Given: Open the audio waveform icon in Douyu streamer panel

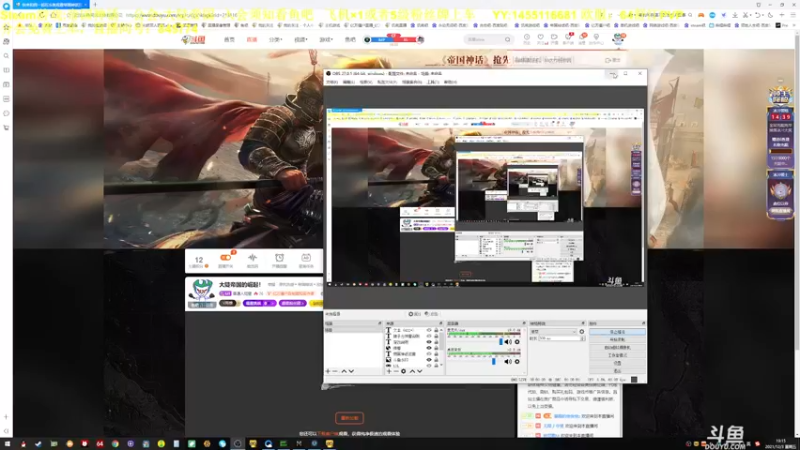Looking at the screenshot, I should (252, 258).
